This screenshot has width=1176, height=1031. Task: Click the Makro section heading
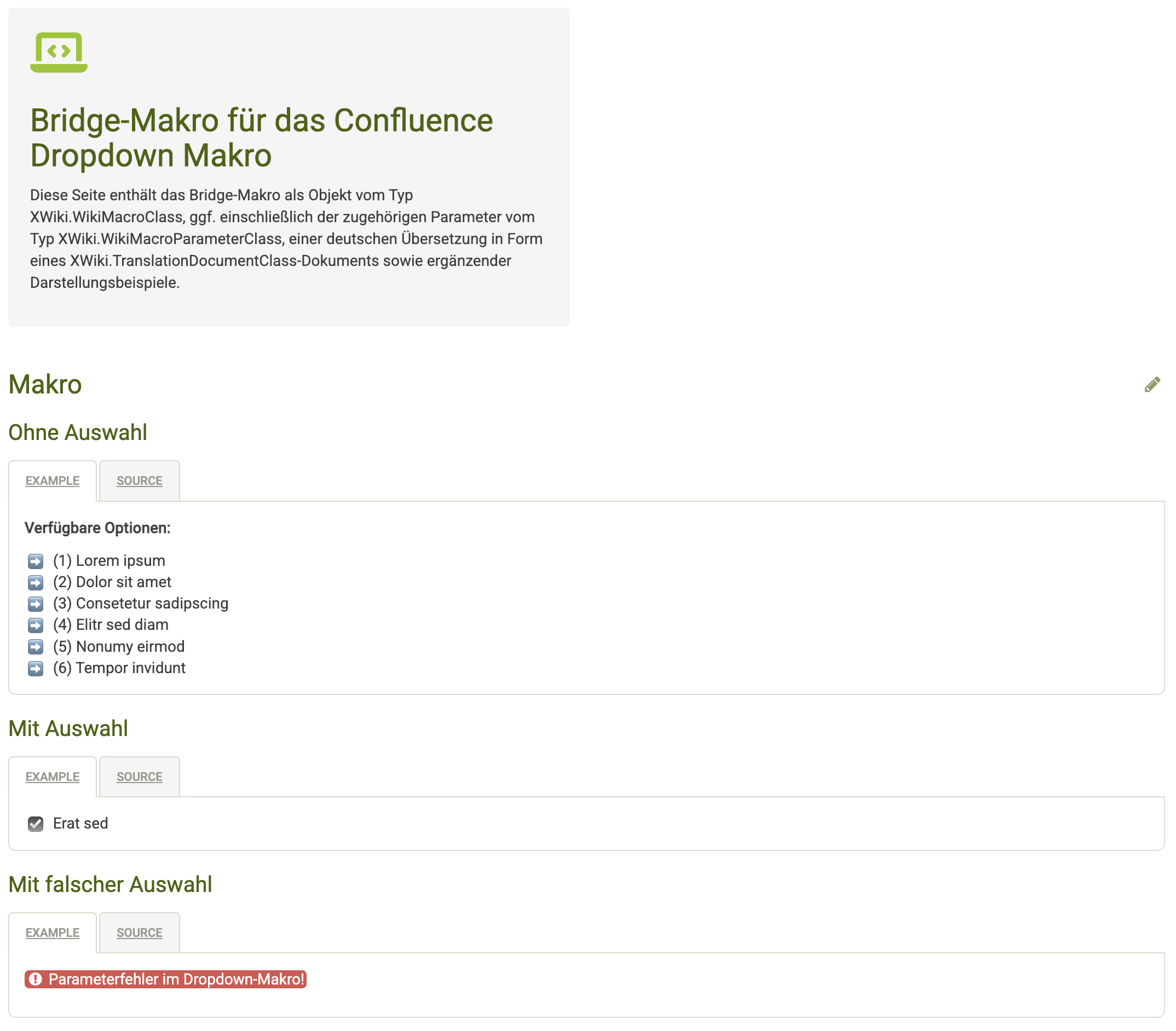pyautogui.click(x=45, y=385)
